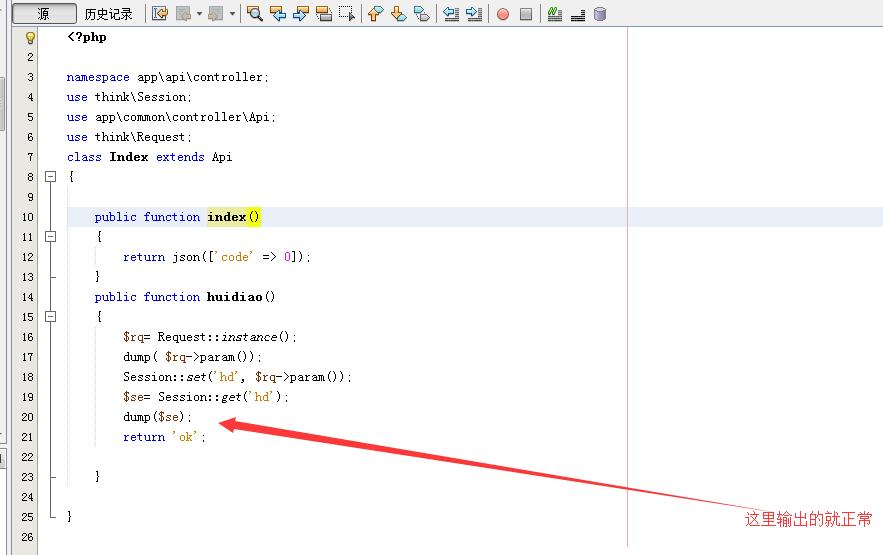
Task: Start macro recording with red circle
Action: pos(503,14)
